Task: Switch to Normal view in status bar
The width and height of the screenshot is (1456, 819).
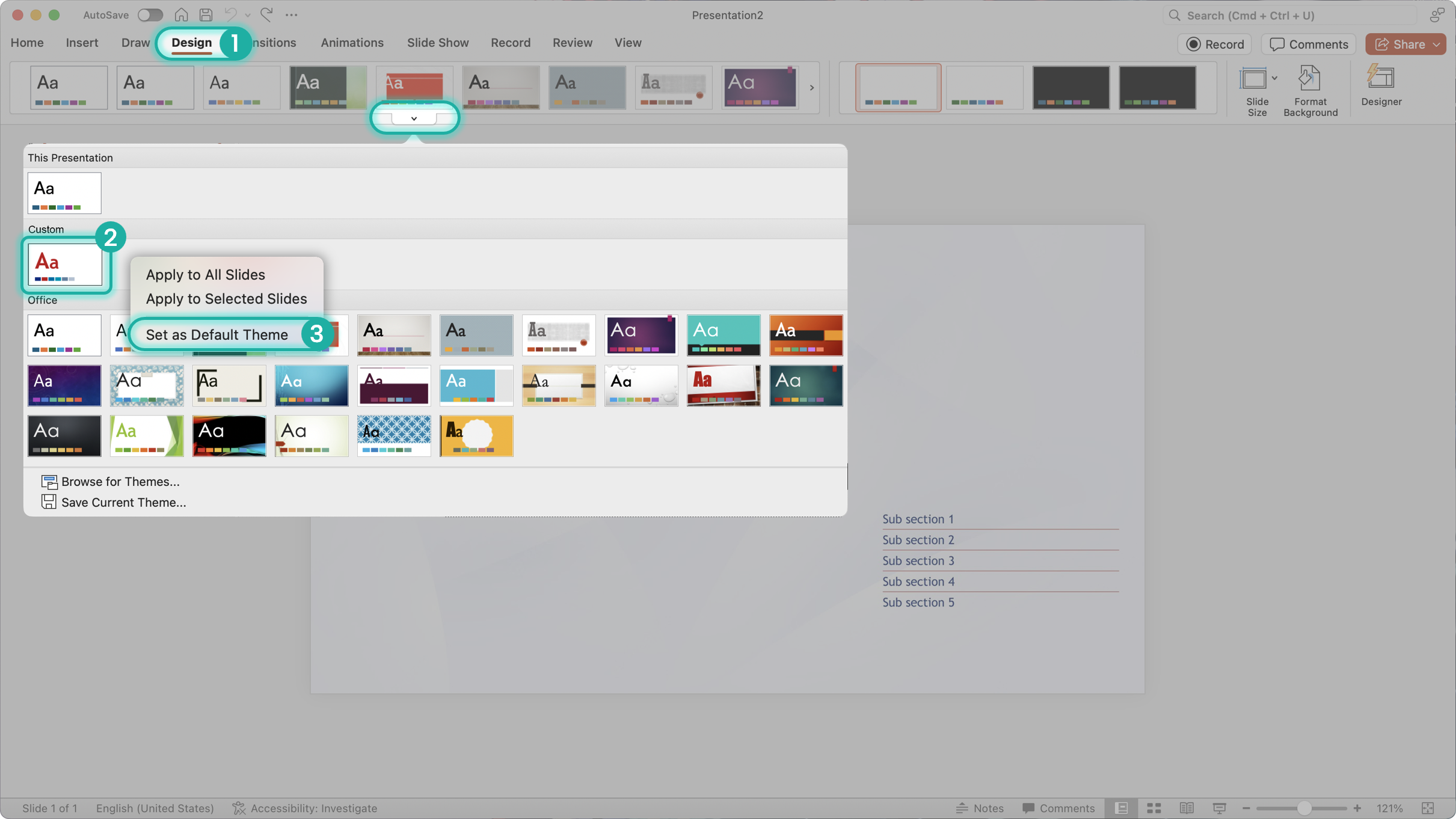Action: click(x=1122, y=808)
